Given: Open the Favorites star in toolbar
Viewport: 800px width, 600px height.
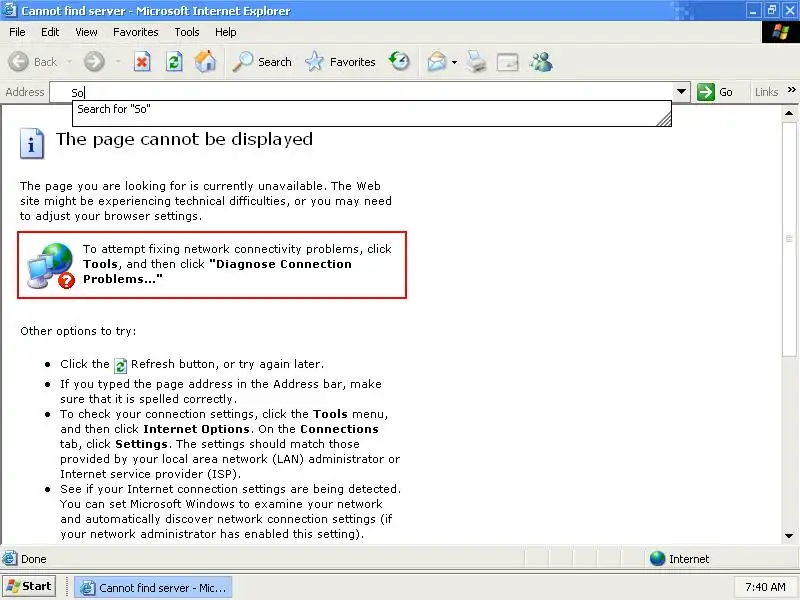Looking at the screenshot, I should (x=340, y=62).
